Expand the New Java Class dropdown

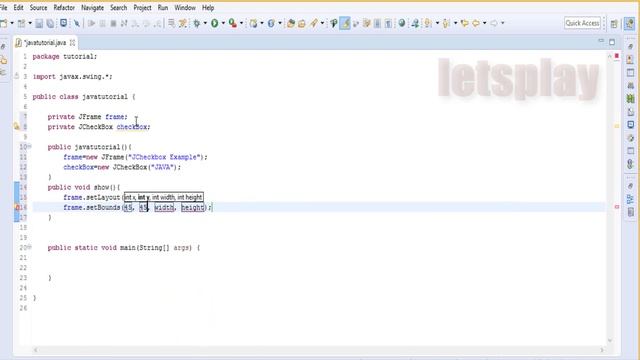pyautogui.click(x=280, y=23)
